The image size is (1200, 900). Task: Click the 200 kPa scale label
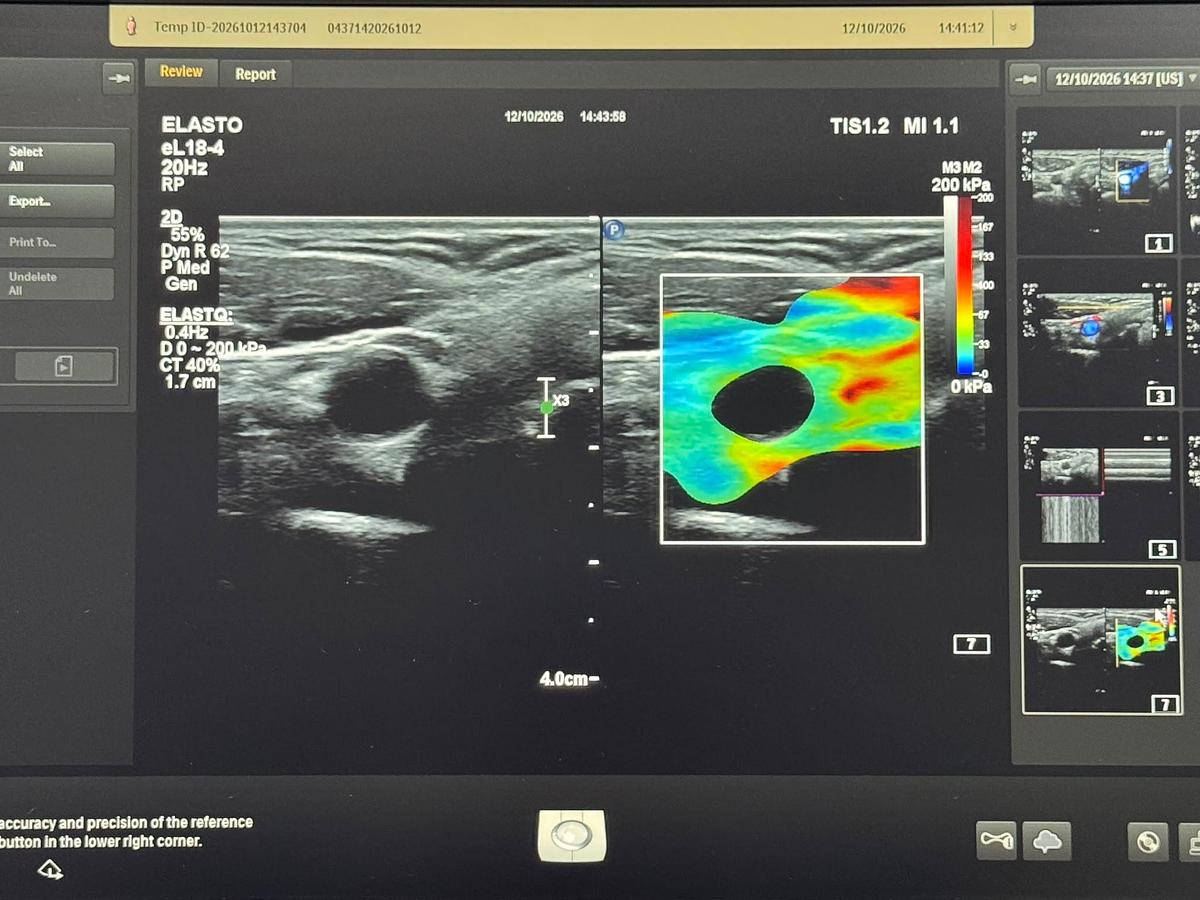960,185
